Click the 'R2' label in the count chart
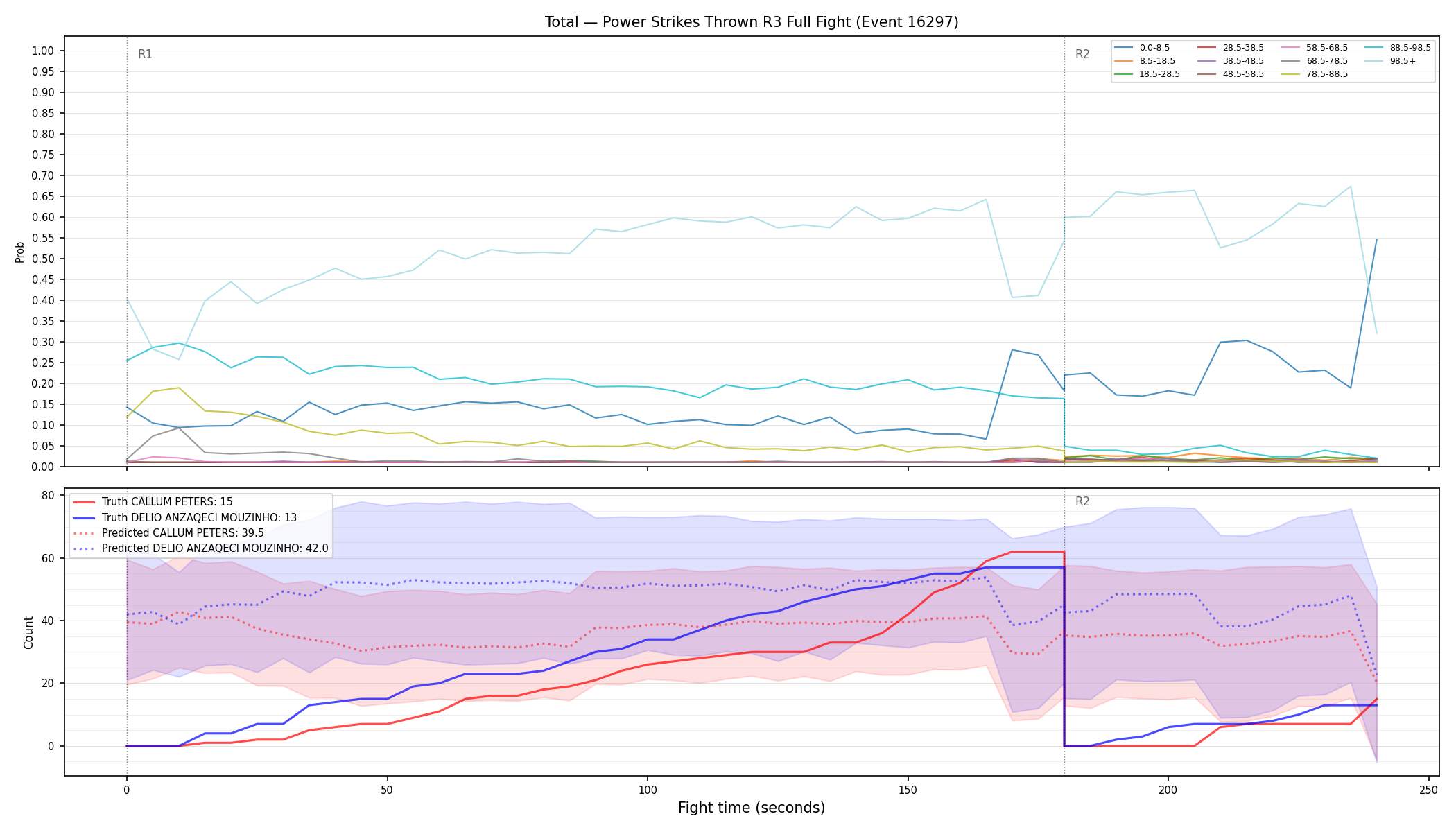This screenshot has width=1456, height=832. click(1082, 501)
